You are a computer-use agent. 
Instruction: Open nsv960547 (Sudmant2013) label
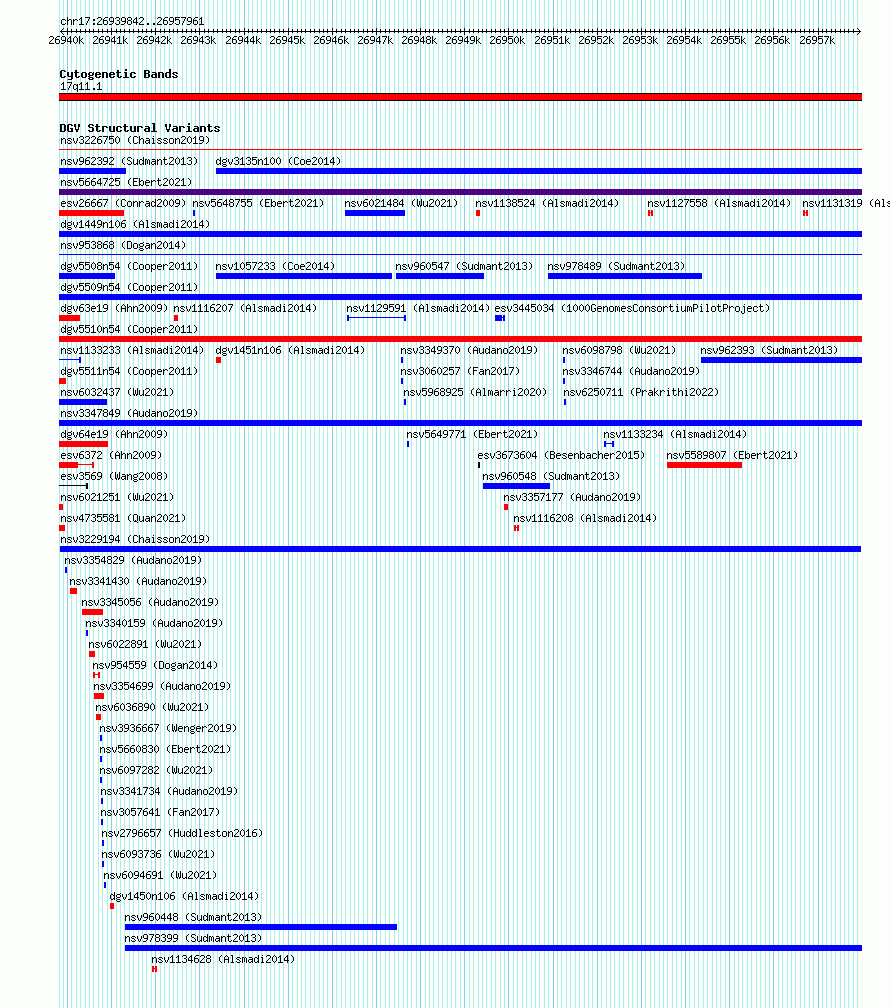(464, 266)
